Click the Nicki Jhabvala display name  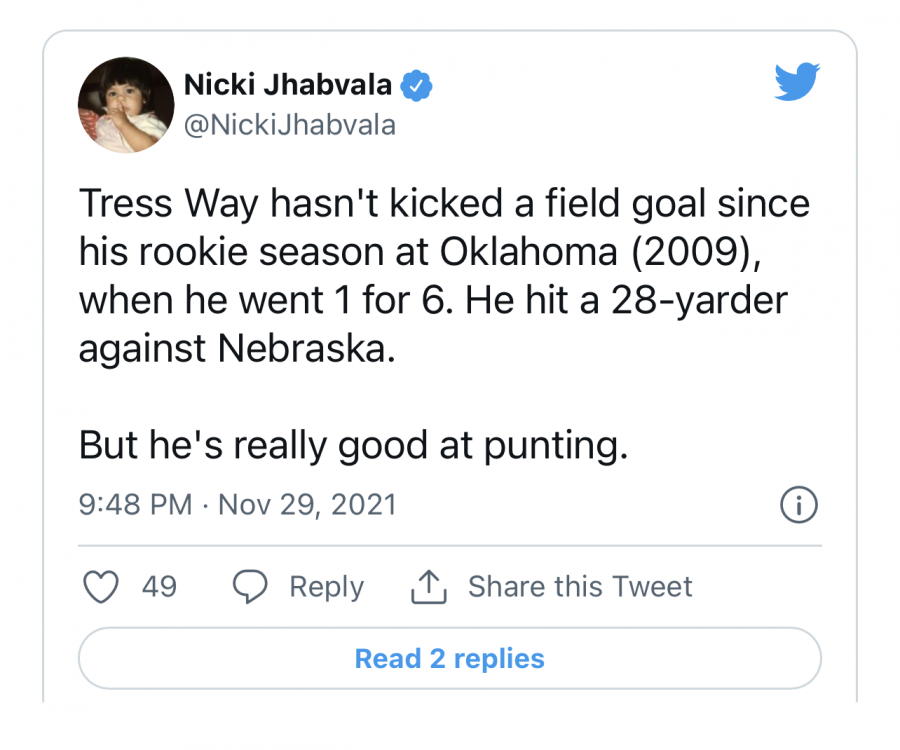(x=288, y=86)
